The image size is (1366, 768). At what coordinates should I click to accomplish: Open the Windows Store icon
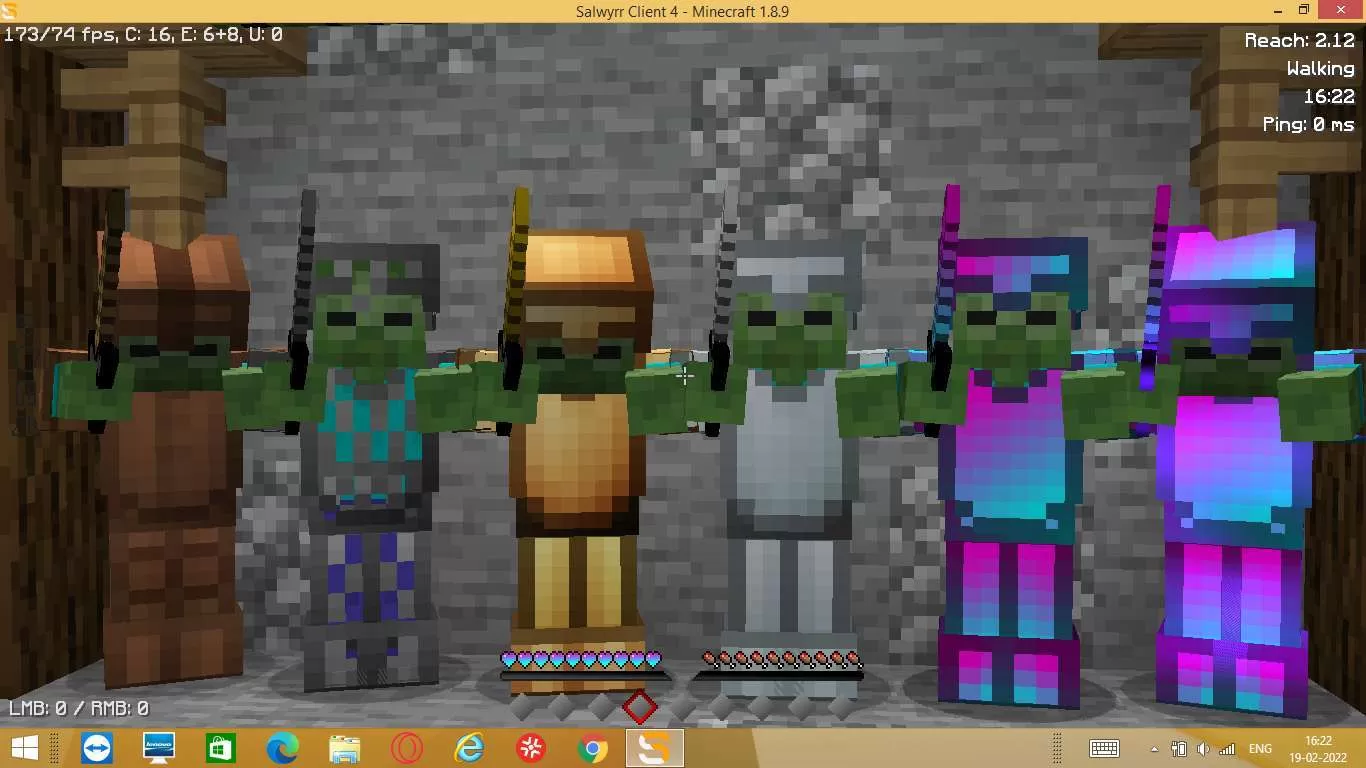220,748
